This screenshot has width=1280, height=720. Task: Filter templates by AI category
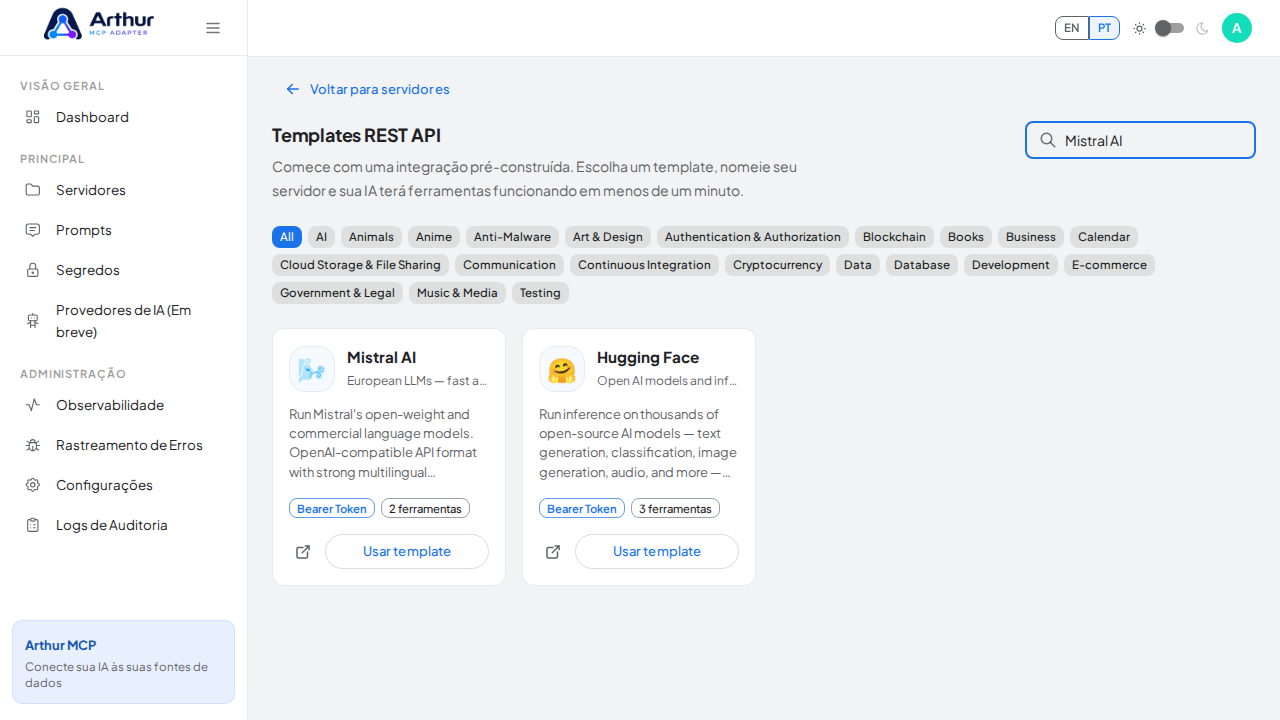tap(321, 237)
